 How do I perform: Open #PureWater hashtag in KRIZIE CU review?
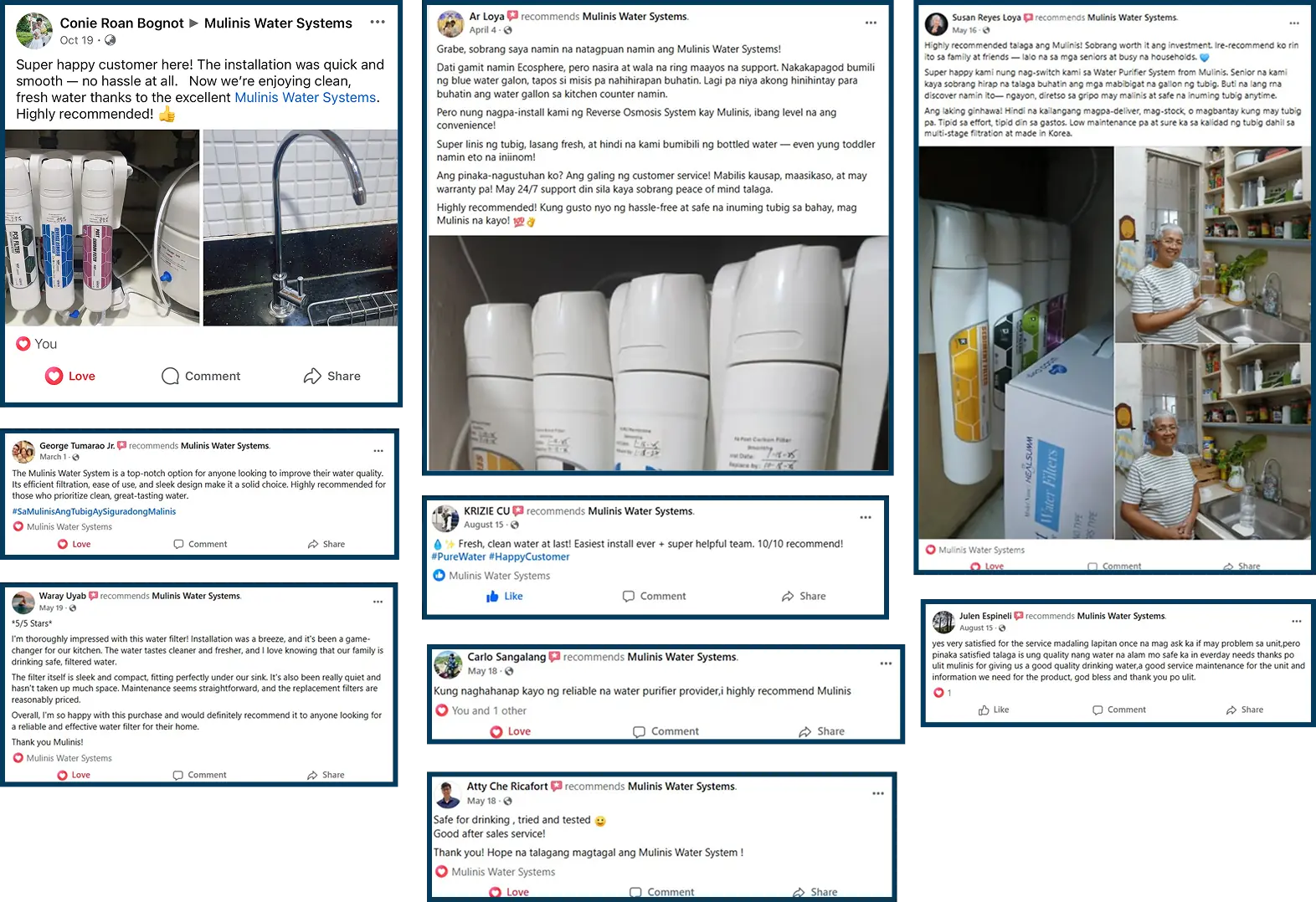(x=458, y=556)
